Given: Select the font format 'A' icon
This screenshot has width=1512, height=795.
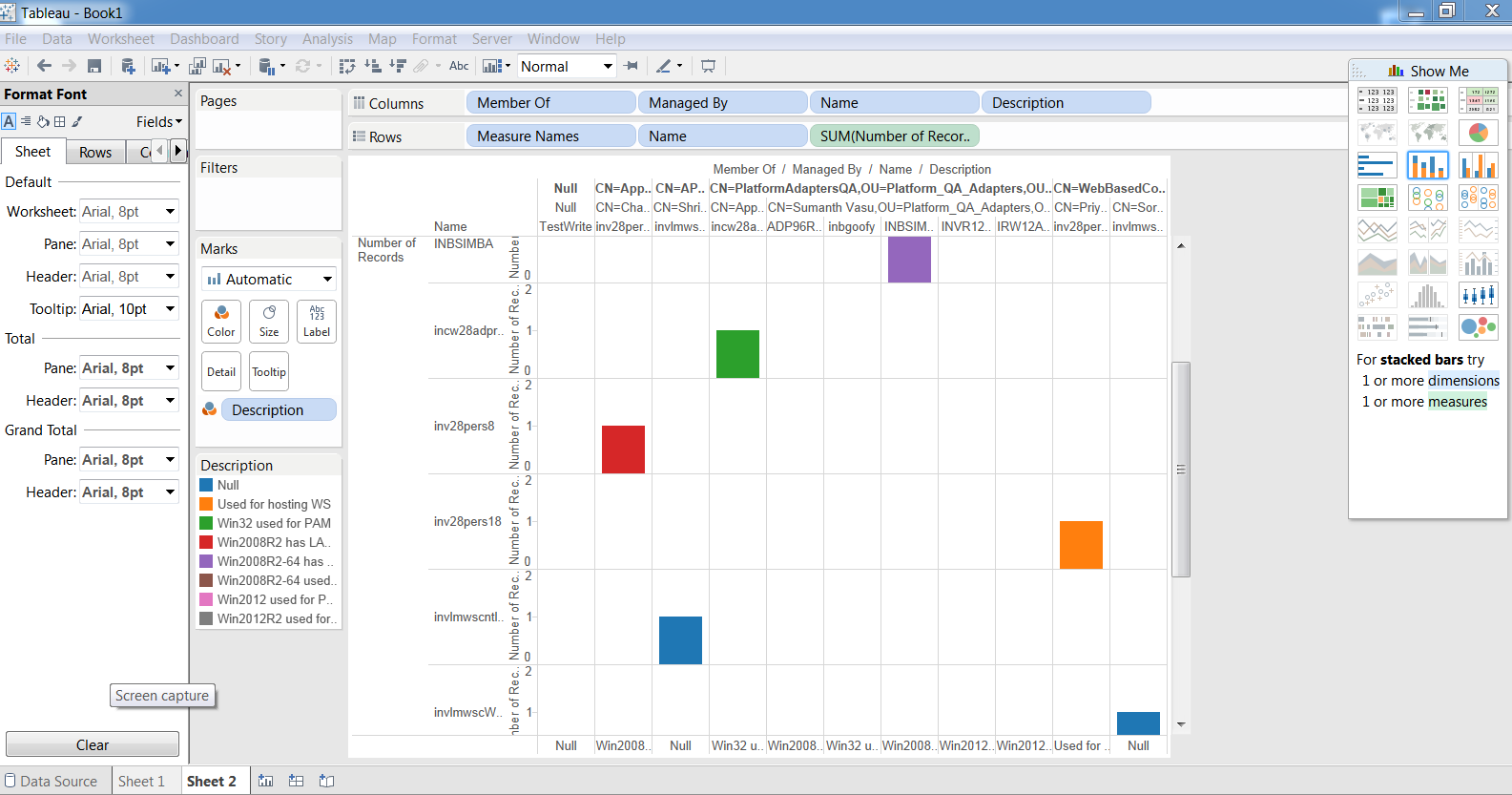Looking at the screenshot, I should [9, 121].
